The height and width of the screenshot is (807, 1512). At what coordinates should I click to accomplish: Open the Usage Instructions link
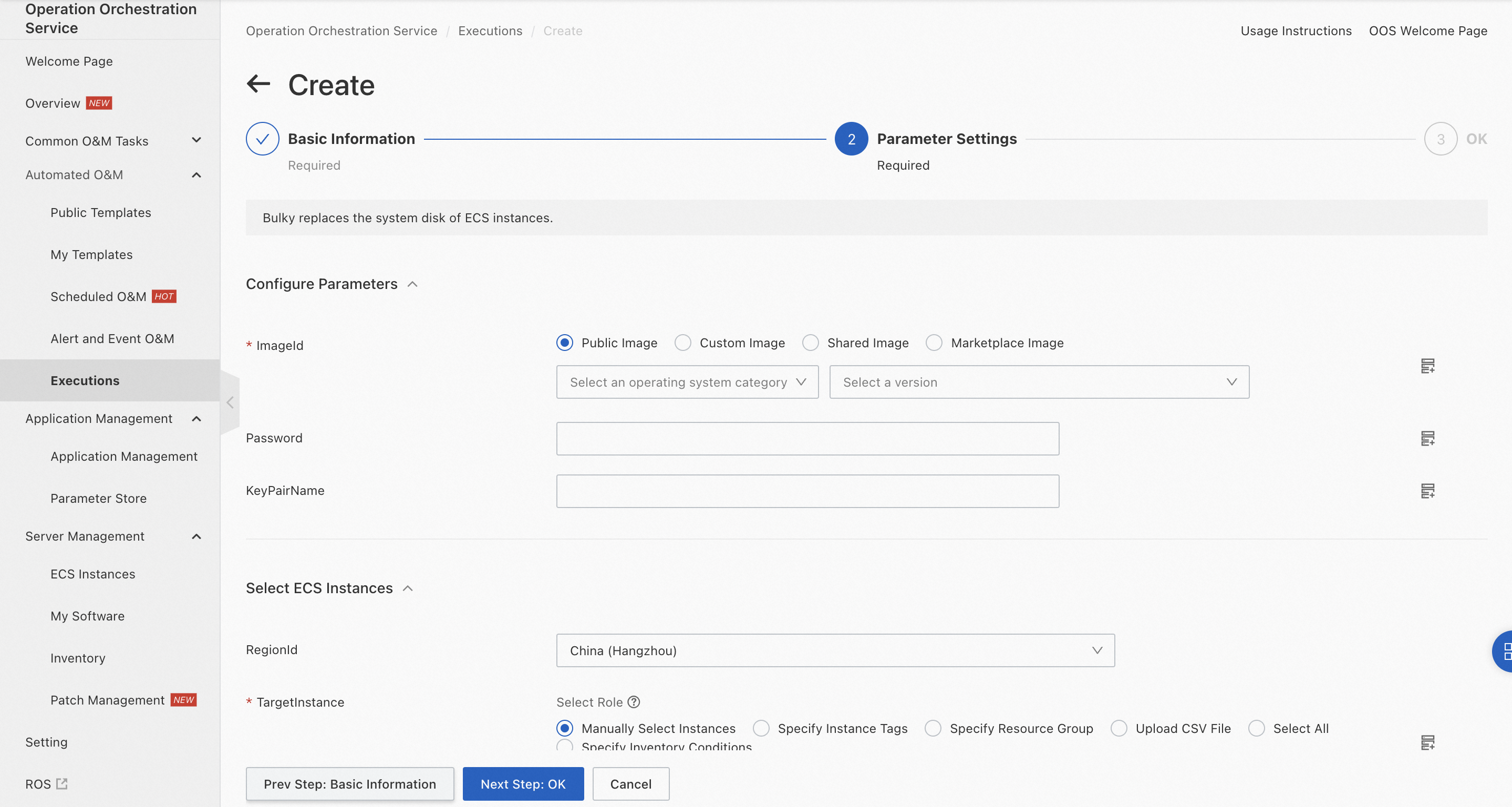1296,30
